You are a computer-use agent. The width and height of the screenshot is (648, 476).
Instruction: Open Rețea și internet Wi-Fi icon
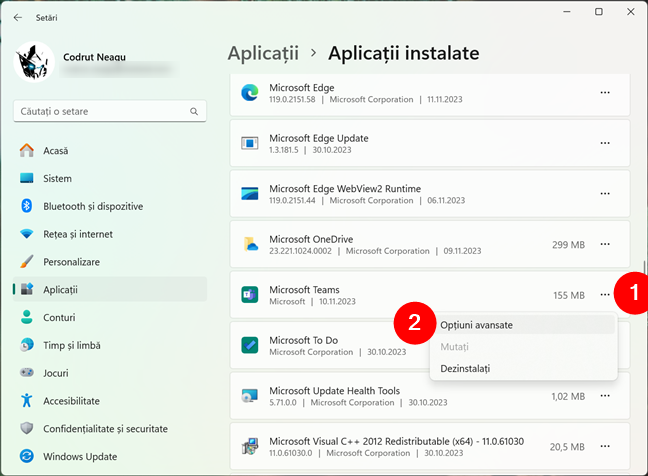27,234
